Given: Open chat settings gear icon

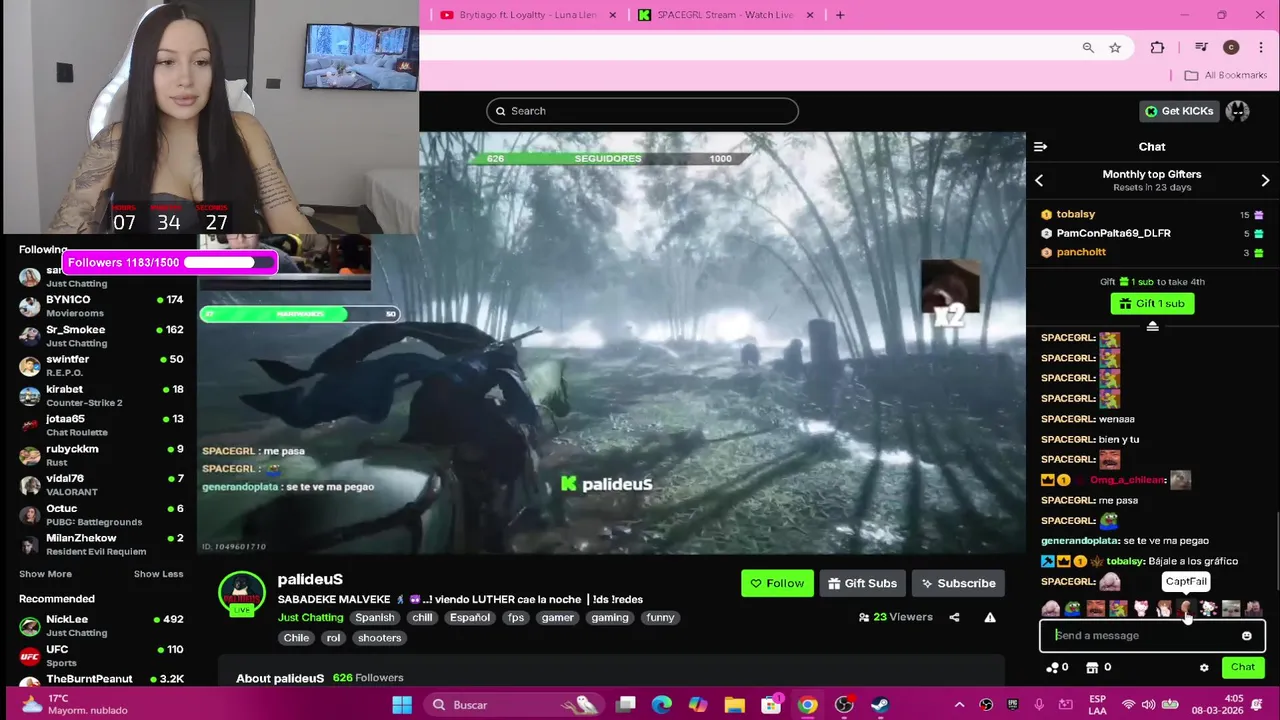Looking at the screenshot, I should coord(1204,667).
